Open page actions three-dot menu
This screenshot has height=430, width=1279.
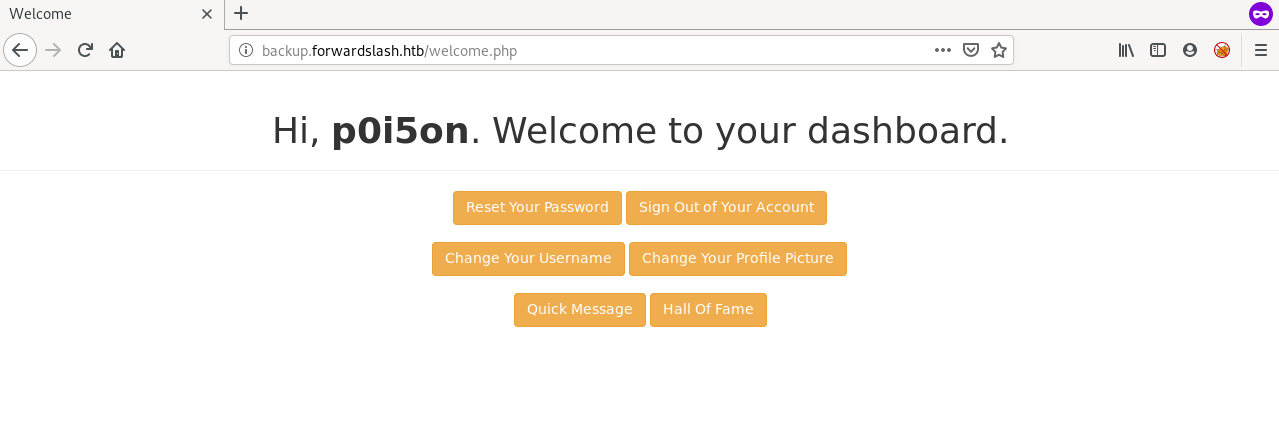[942, 50]
